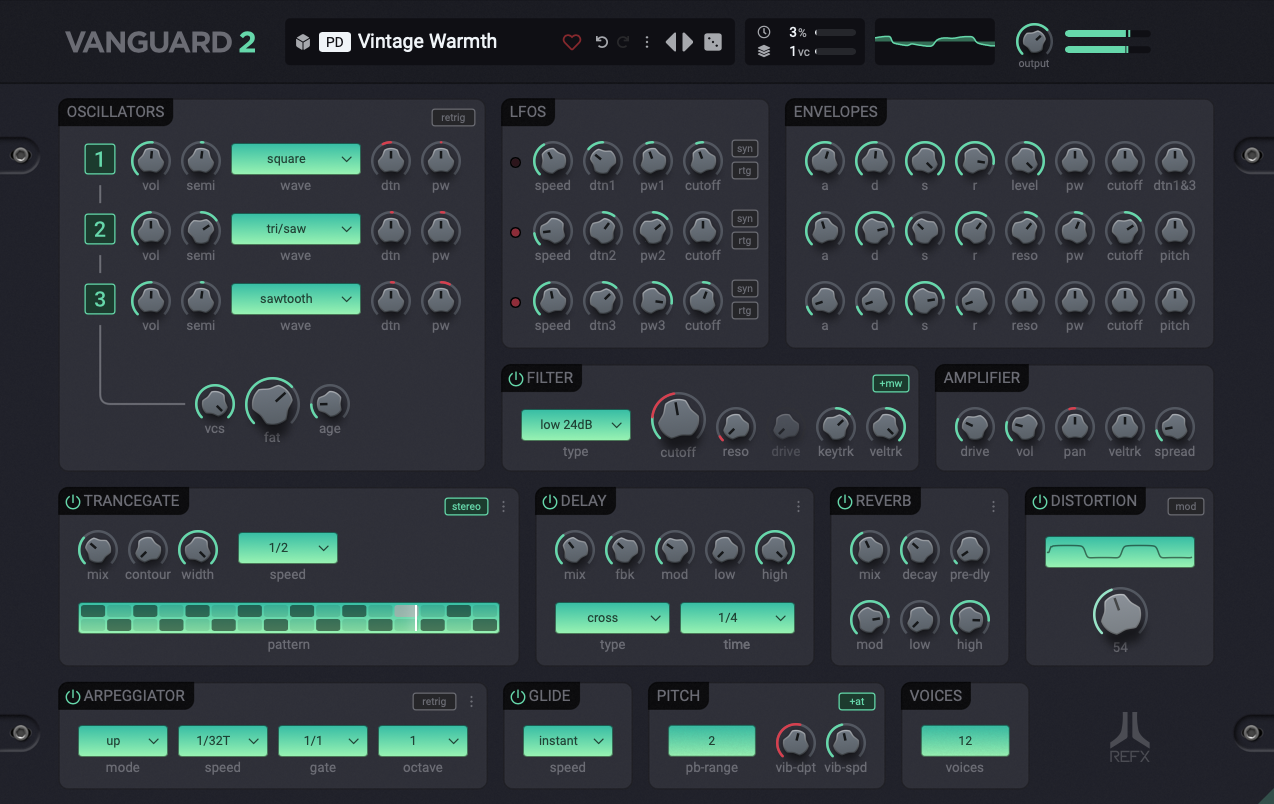Open the Delay type cross dropdown
The width and height of the screenshot is (1274, 804).
pos(613,618)
